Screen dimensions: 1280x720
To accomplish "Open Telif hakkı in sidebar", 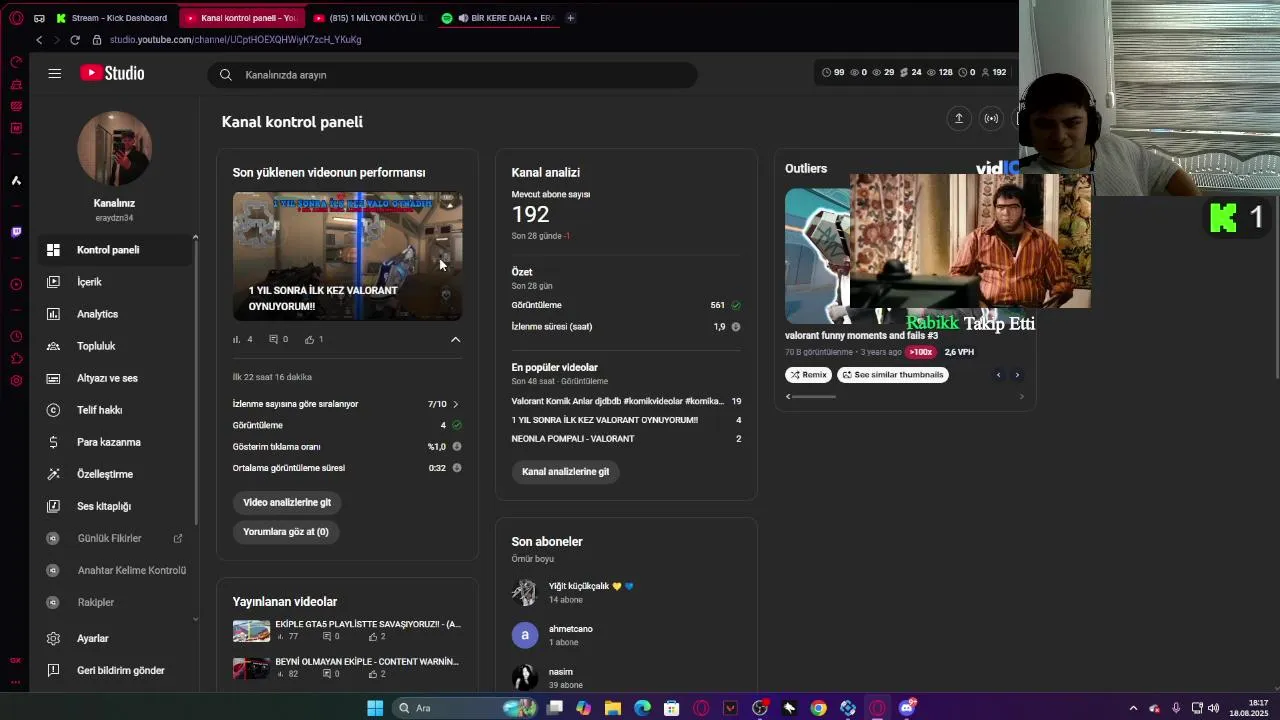I will click(x=115, y=410).
